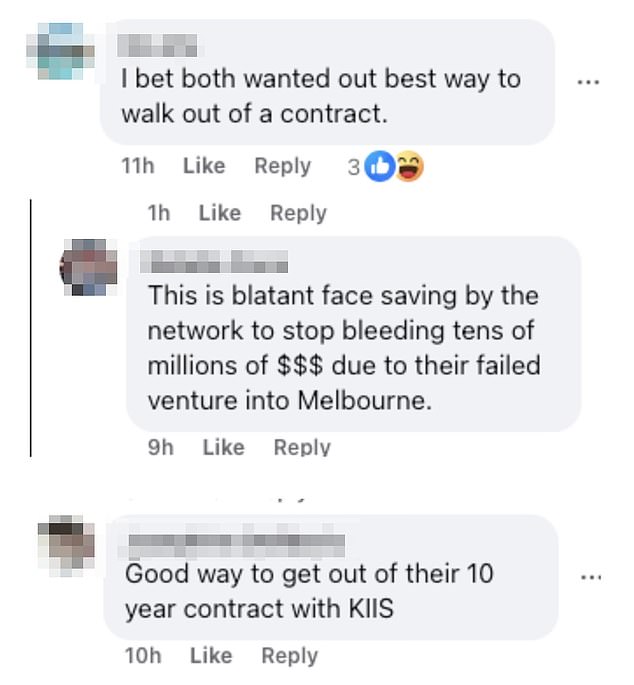Open blurred name of first commenter
634x685 pixels.
pos(157,45)
